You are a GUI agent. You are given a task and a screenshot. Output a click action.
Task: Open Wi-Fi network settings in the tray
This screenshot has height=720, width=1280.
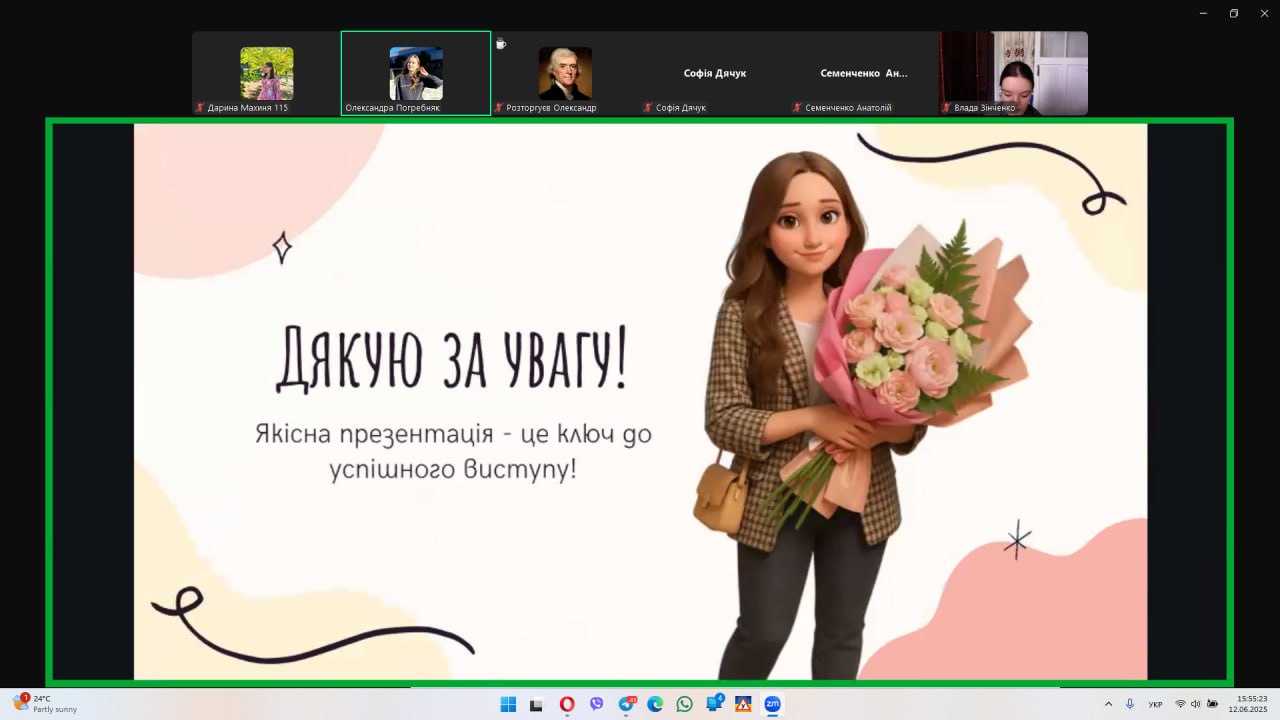(1181, 704)
